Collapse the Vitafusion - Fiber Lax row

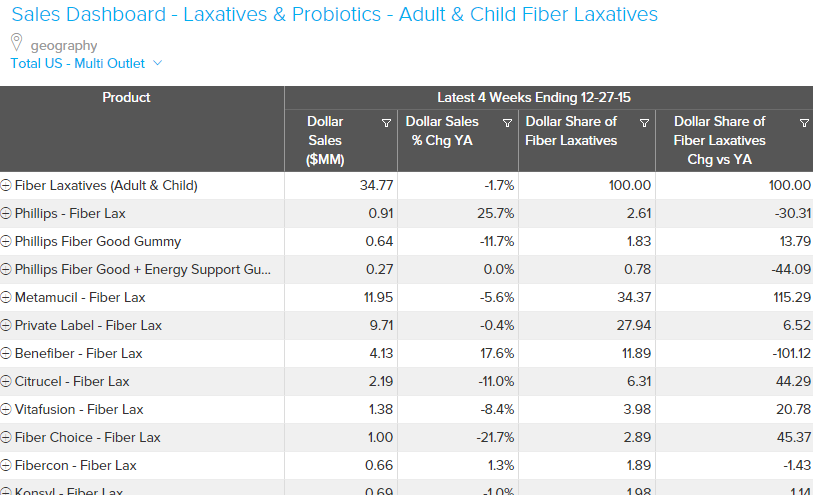(6, 410)
